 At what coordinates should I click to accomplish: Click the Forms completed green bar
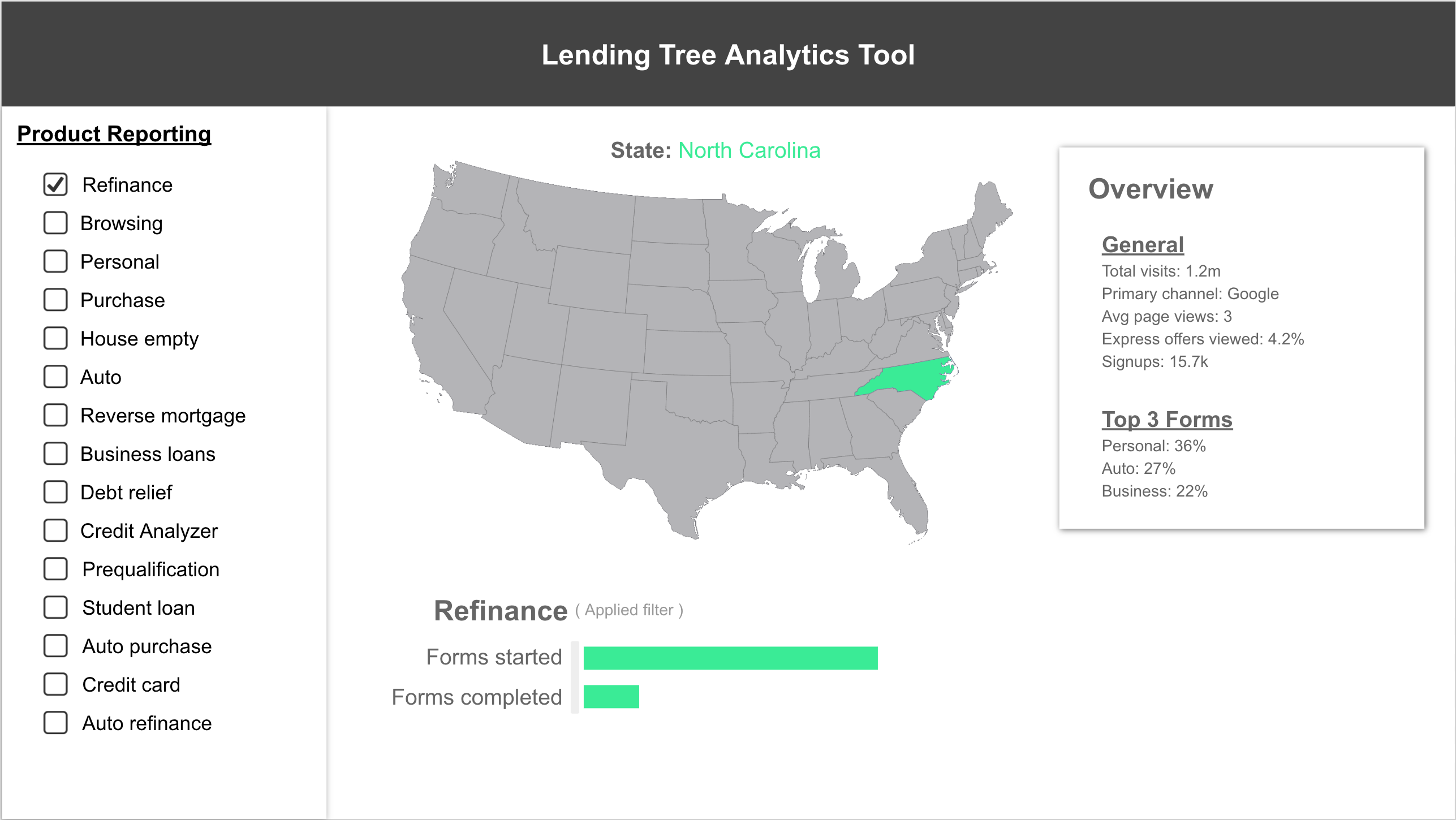coord(611,697)
